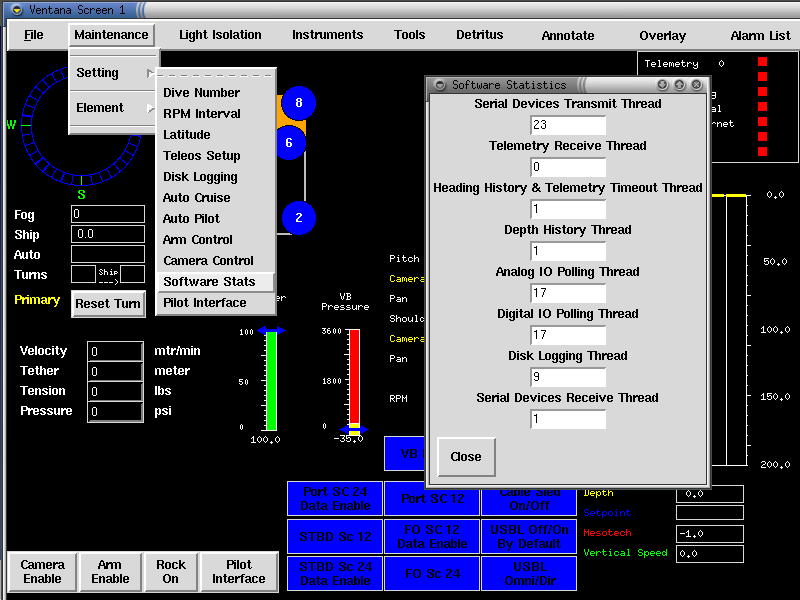Click the green 0-100 gauge bar
The height and width of the screenshot is (600, 800).
271,381
